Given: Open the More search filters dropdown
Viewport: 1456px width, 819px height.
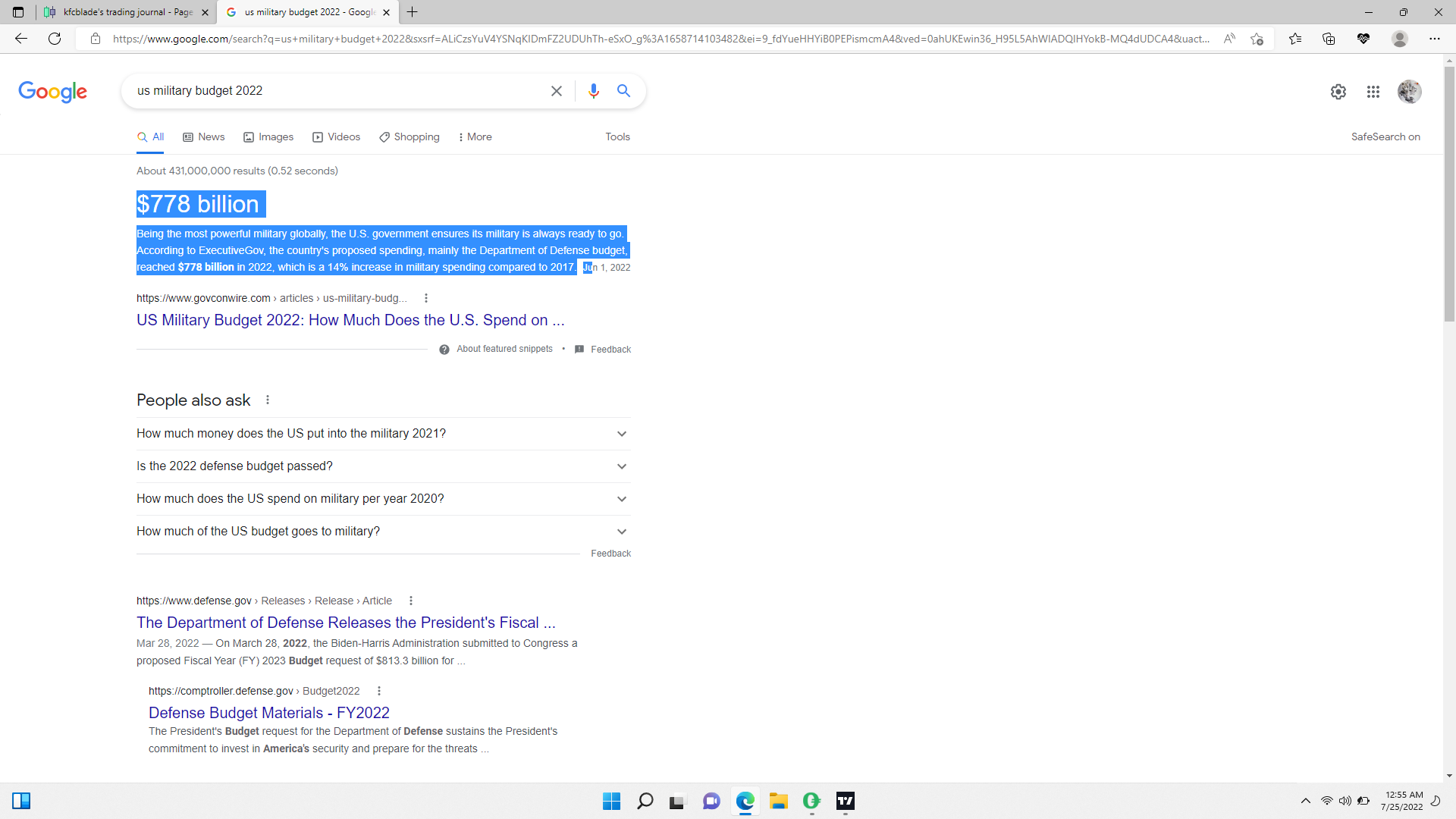Looking at the screenshot, I should 475,137.
